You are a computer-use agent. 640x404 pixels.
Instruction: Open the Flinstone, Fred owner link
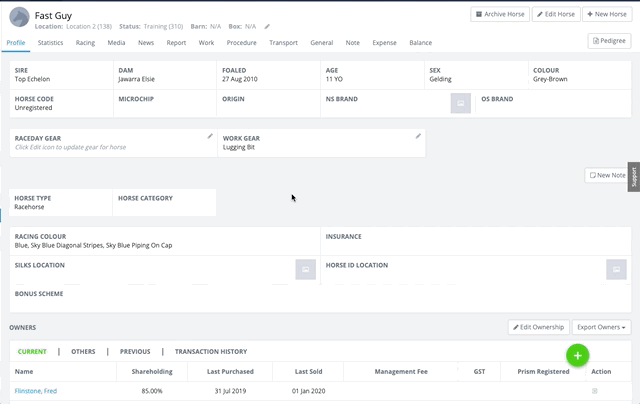(x=36, y=391)
